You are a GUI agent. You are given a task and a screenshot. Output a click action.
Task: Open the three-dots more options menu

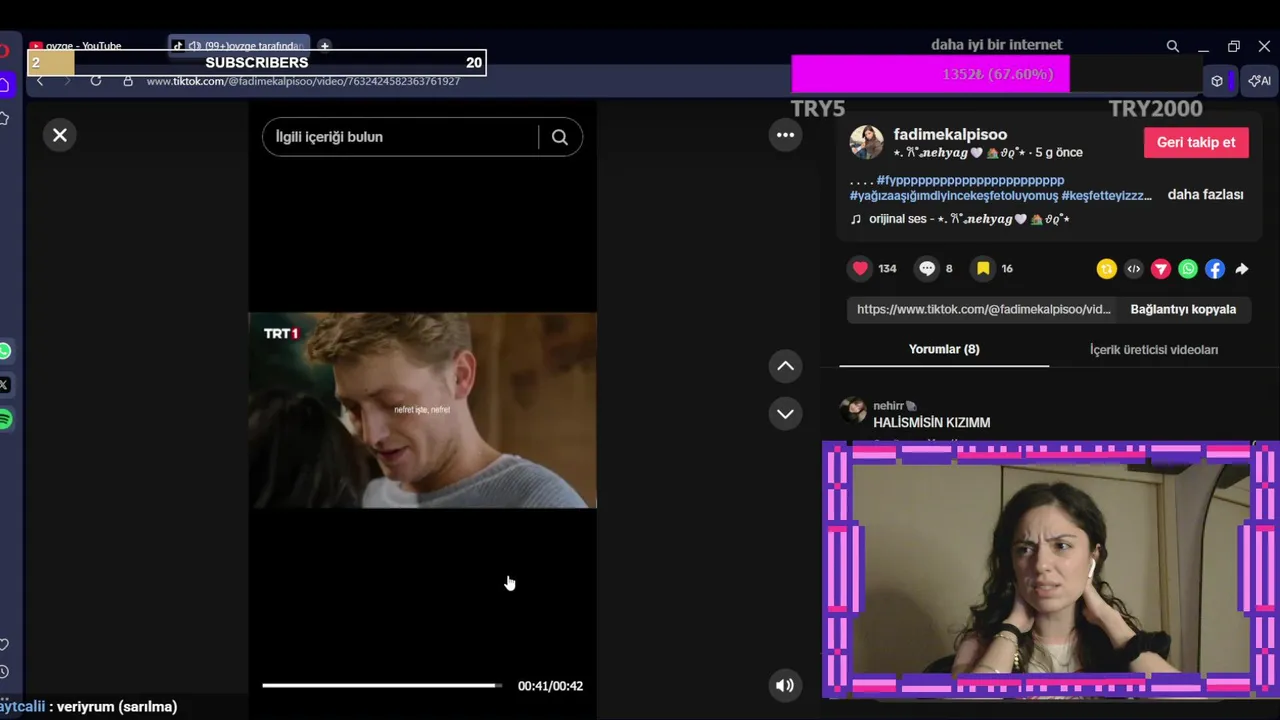[x=786, y=135]
